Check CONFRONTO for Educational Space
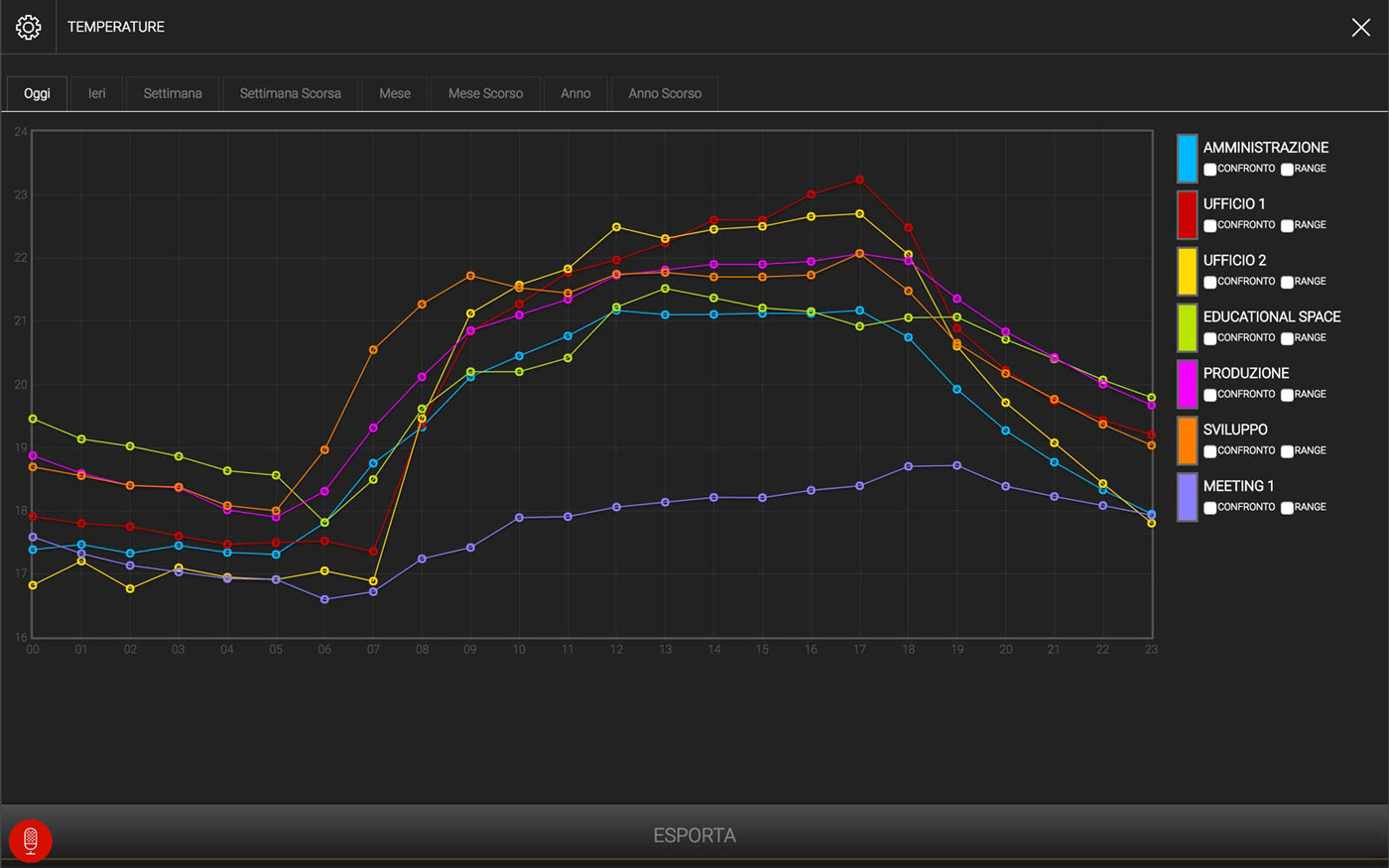 pyautogui.click(x=1209, y=339)
